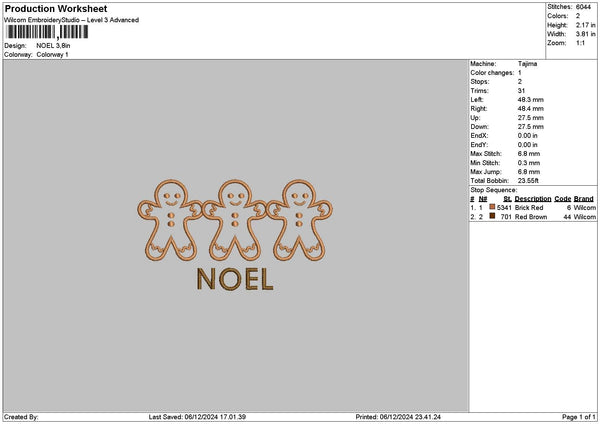Click the Max Jump value 6.8 mm

coord(529,172)
